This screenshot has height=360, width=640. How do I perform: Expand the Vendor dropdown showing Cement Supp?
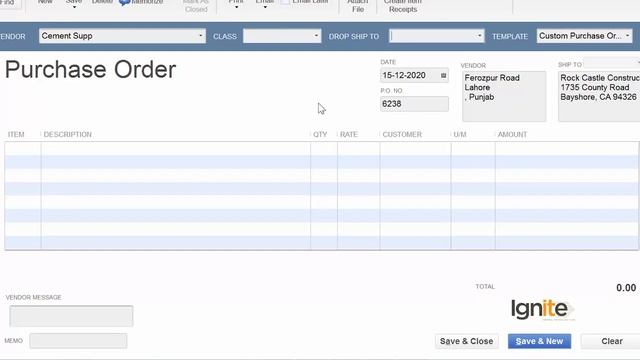200,36
